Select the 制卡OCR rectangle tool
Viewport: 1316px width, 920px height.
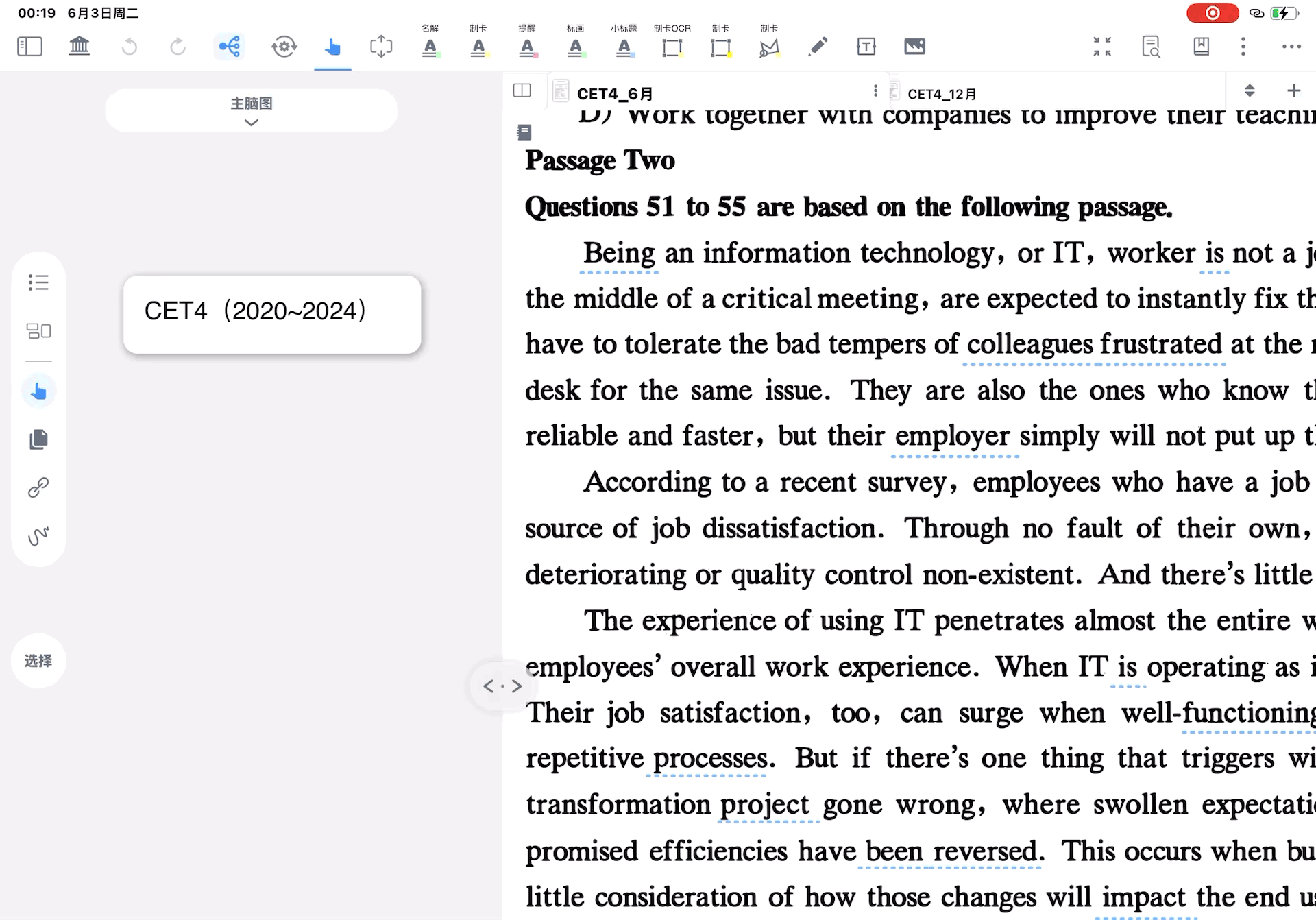(672, 41)
